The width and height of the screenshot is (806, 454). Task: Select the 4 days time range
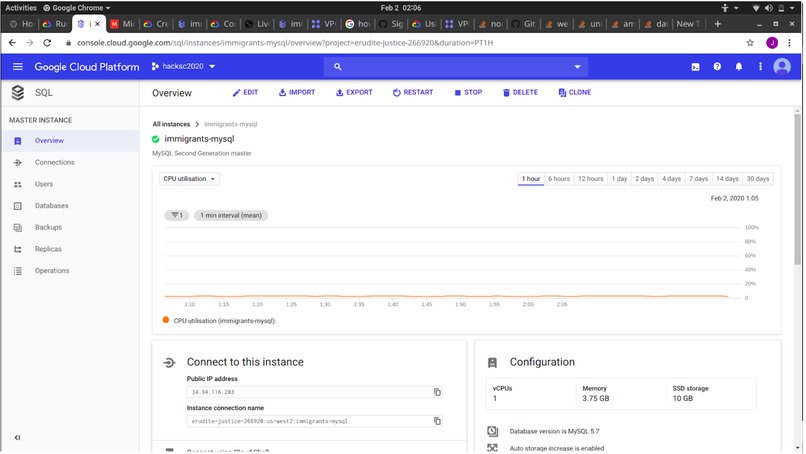click(673, 179)
